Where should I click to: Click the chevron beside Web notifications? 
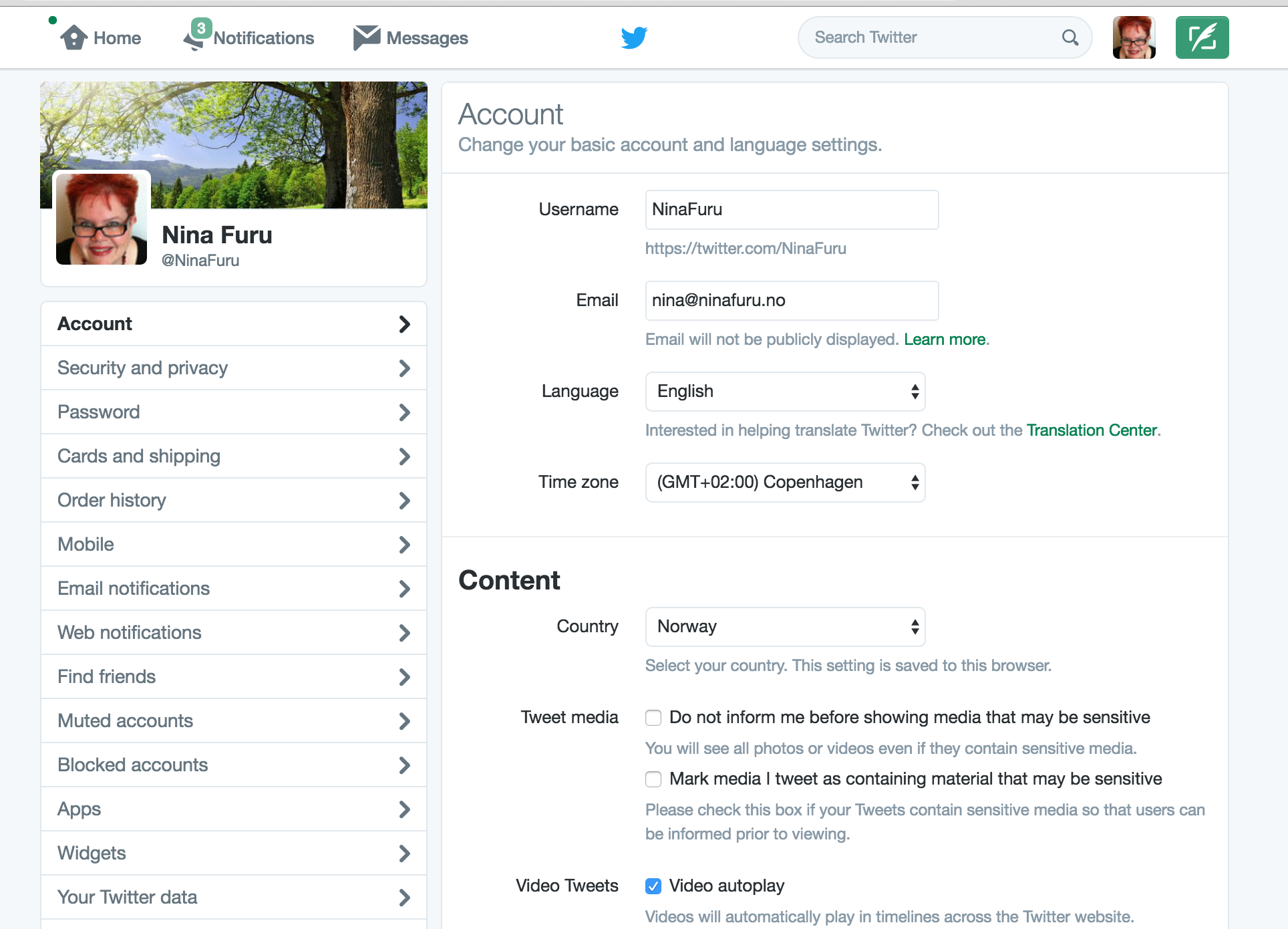click(404, 633)
